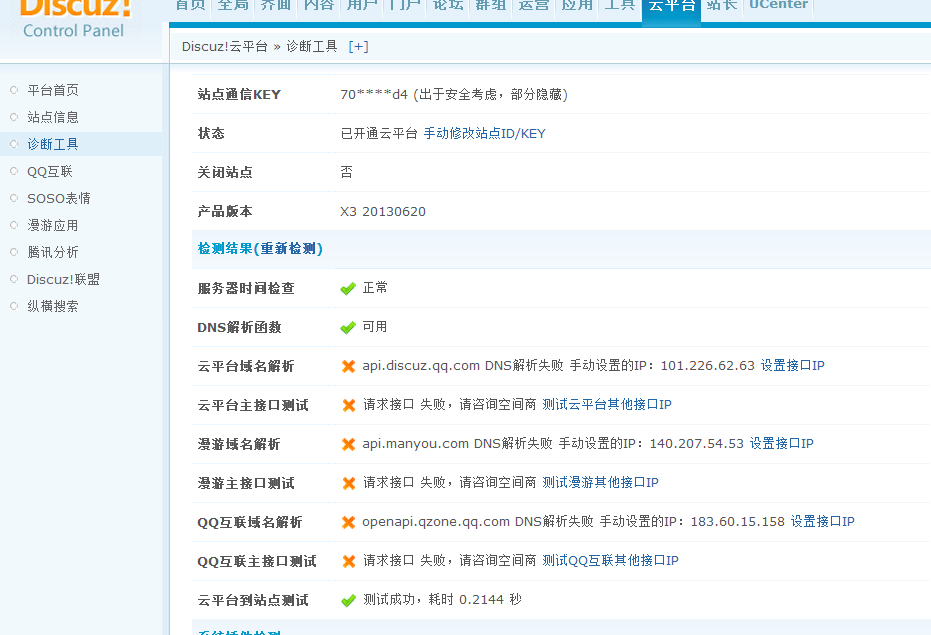Open 平台首页 in the sidebar
Viewport: 931px width, 635px height.
pos(53,90)
